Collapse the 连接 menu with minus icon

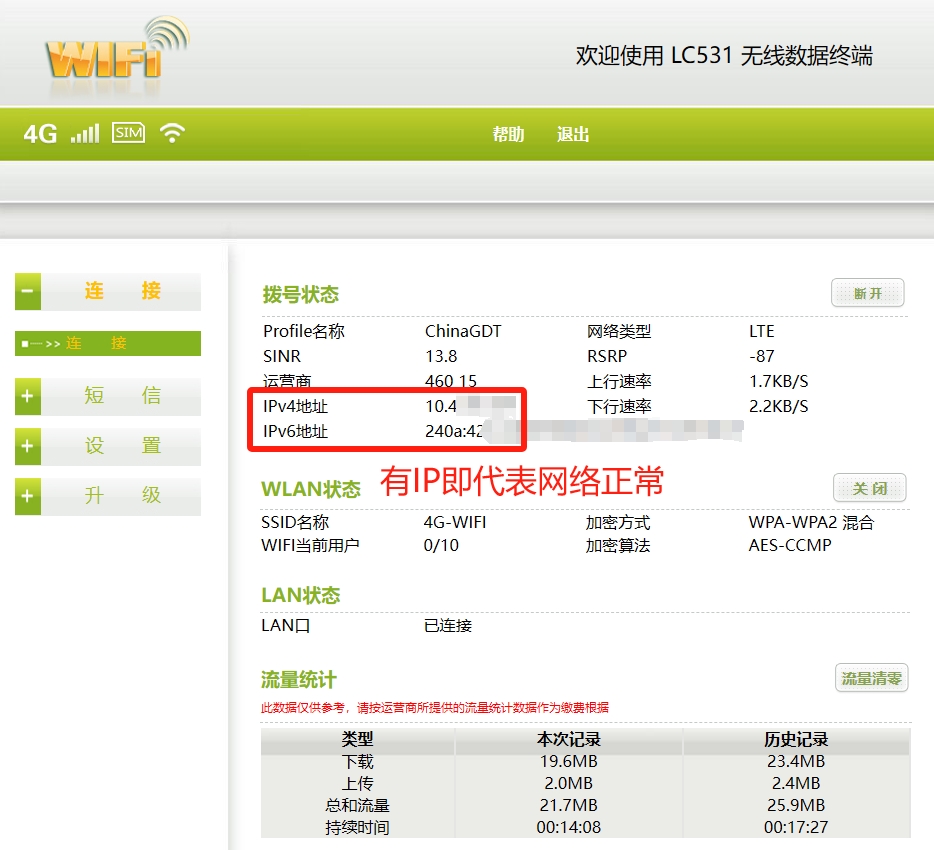[x=27, y=291]
